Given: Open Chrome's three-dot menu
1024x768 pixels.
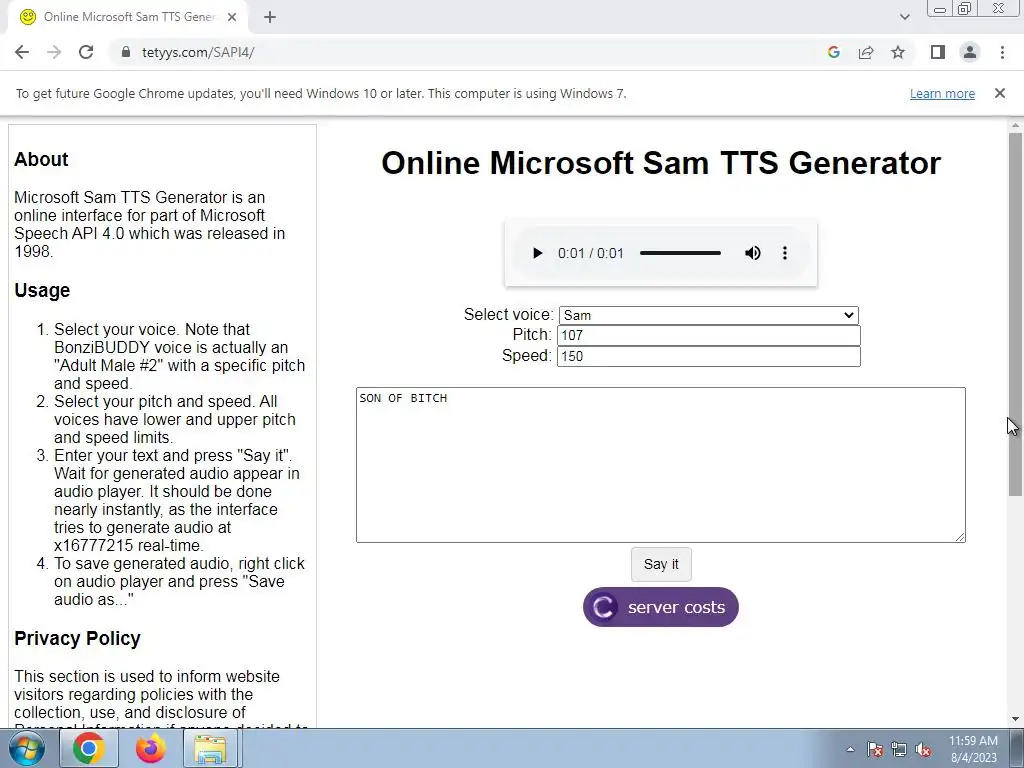Looking at the screenshot, I should click(x=1002, y=52).
